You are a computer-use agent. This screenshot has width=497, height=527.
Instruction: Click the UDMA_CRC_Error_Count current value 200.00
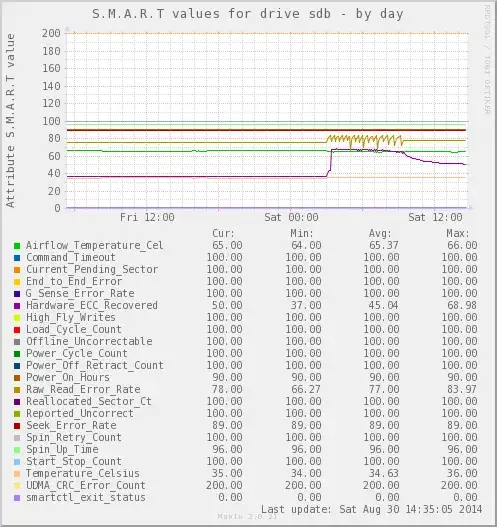pyautogui.click(x=224, y=485)
